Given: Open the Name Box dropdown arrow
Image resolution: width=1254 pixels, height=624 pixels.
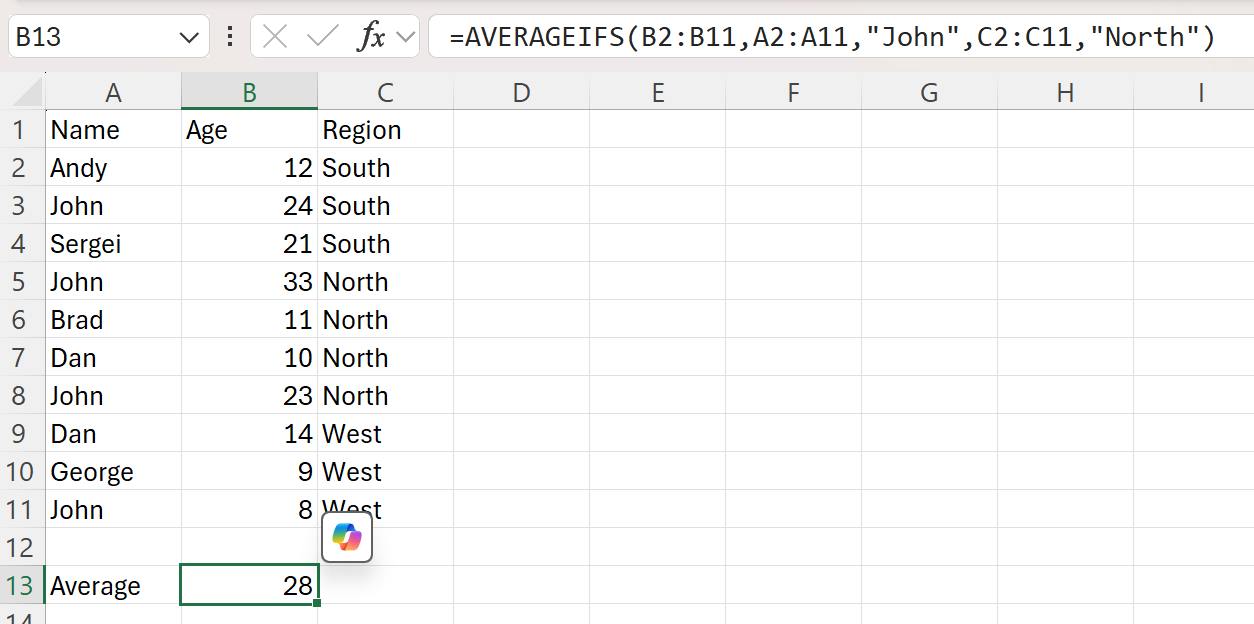Looking at the screenshot, I should pos(188,36).
